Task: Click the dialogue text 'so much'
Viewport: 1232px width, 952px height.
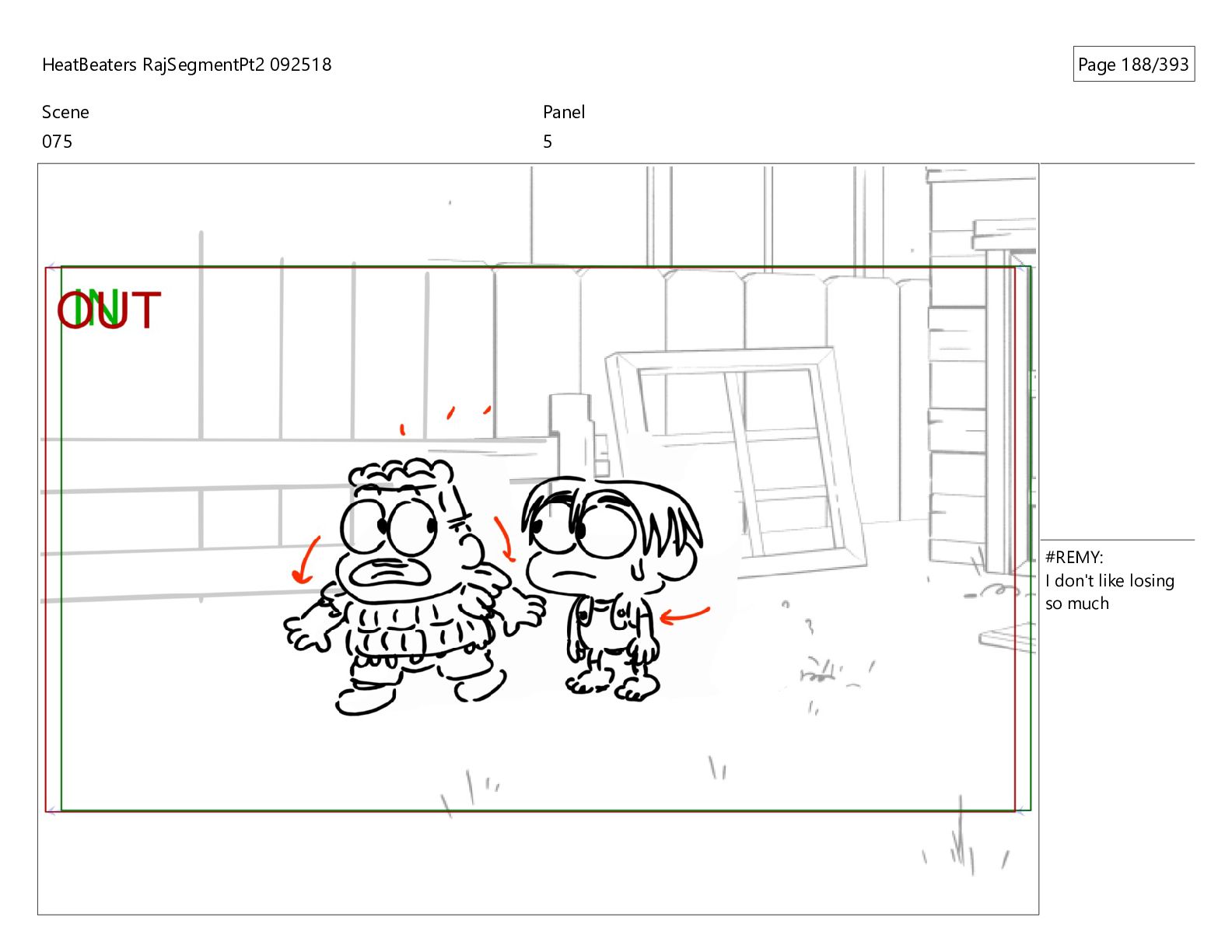Action: pos(1077,604)
